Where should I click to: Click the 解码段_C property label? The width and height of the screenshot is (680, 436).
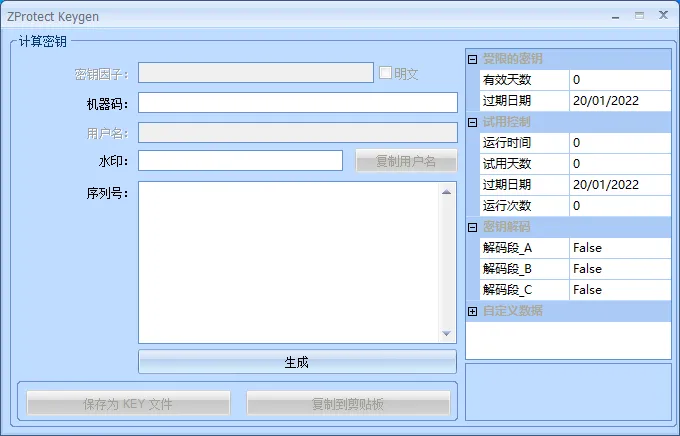524,290
